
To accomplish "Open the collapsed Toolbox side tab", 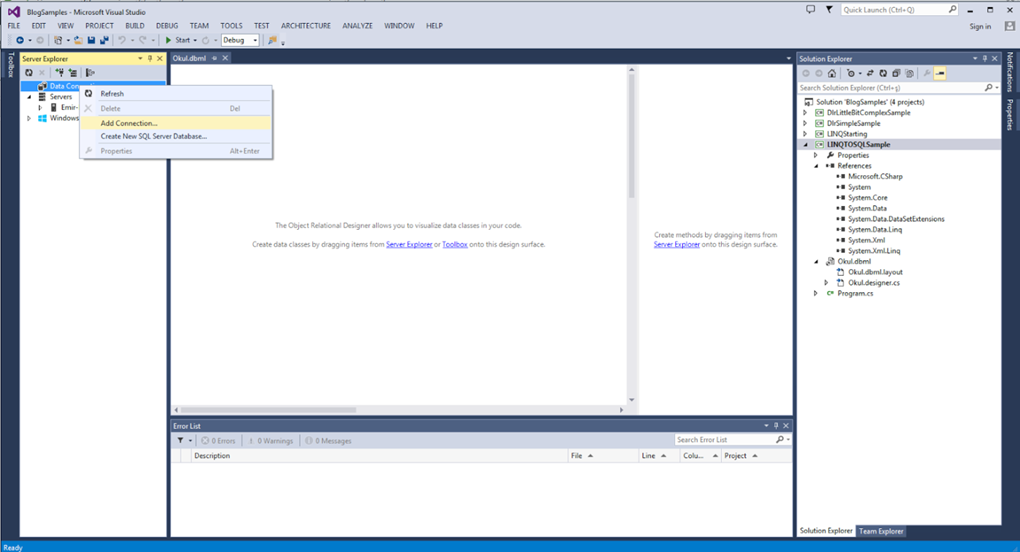I will 10,65.
